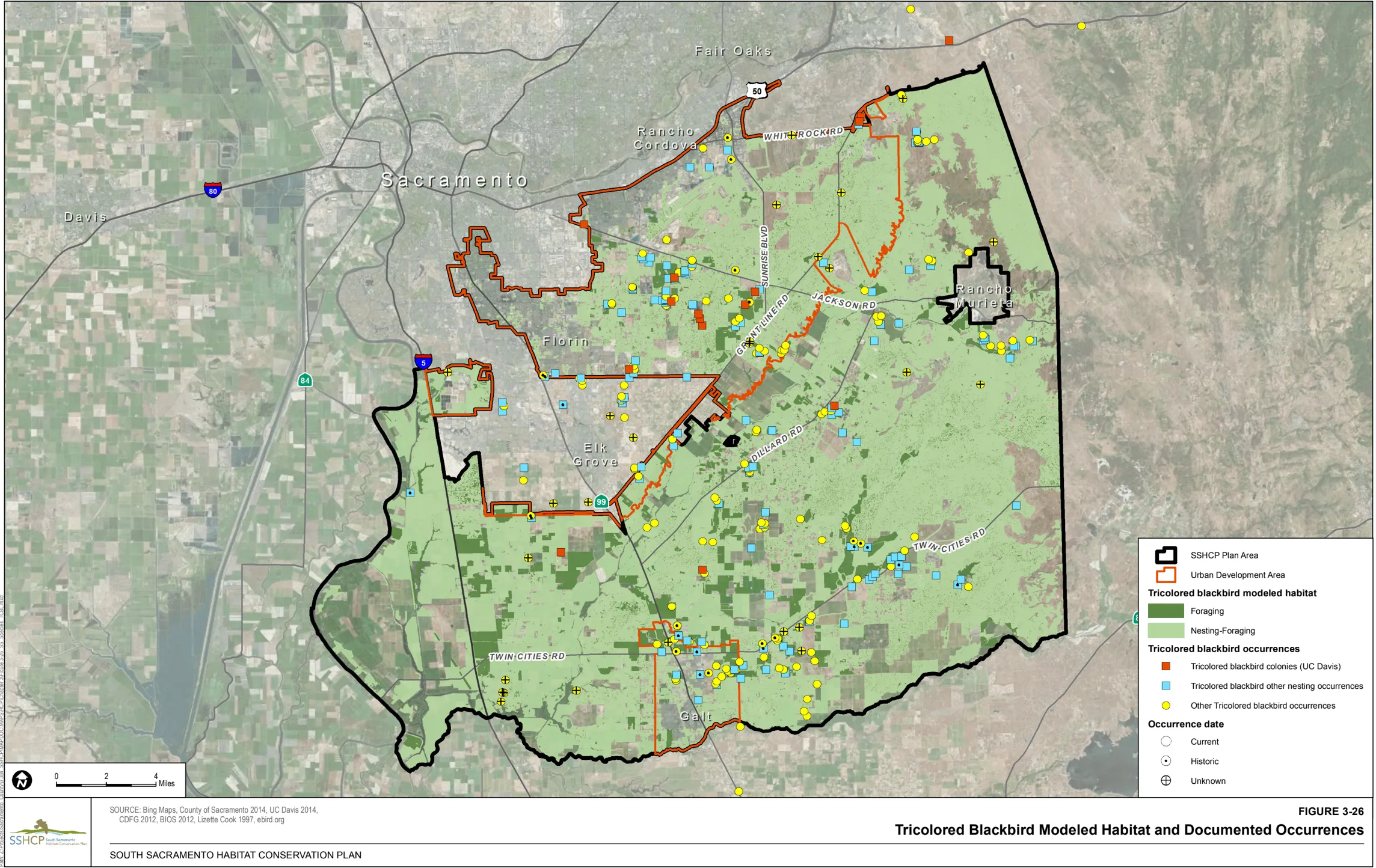Viewport: 1376px width, 868px height.
Task: Click the Current occurrence date legend circle
Action: click(1166, 741)
